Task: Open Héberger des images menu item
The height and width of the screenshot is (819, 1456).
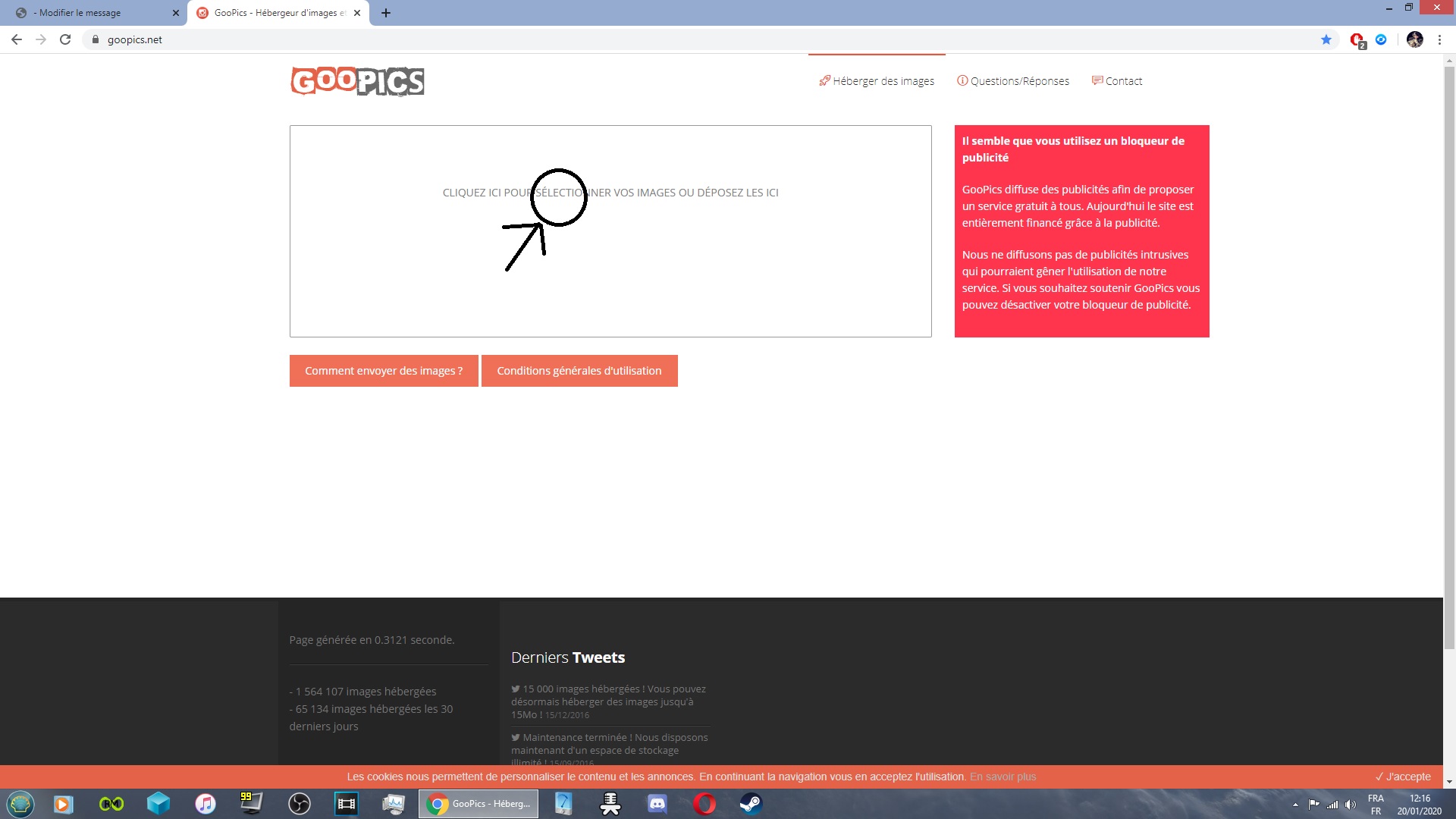Action: [877, 81]
